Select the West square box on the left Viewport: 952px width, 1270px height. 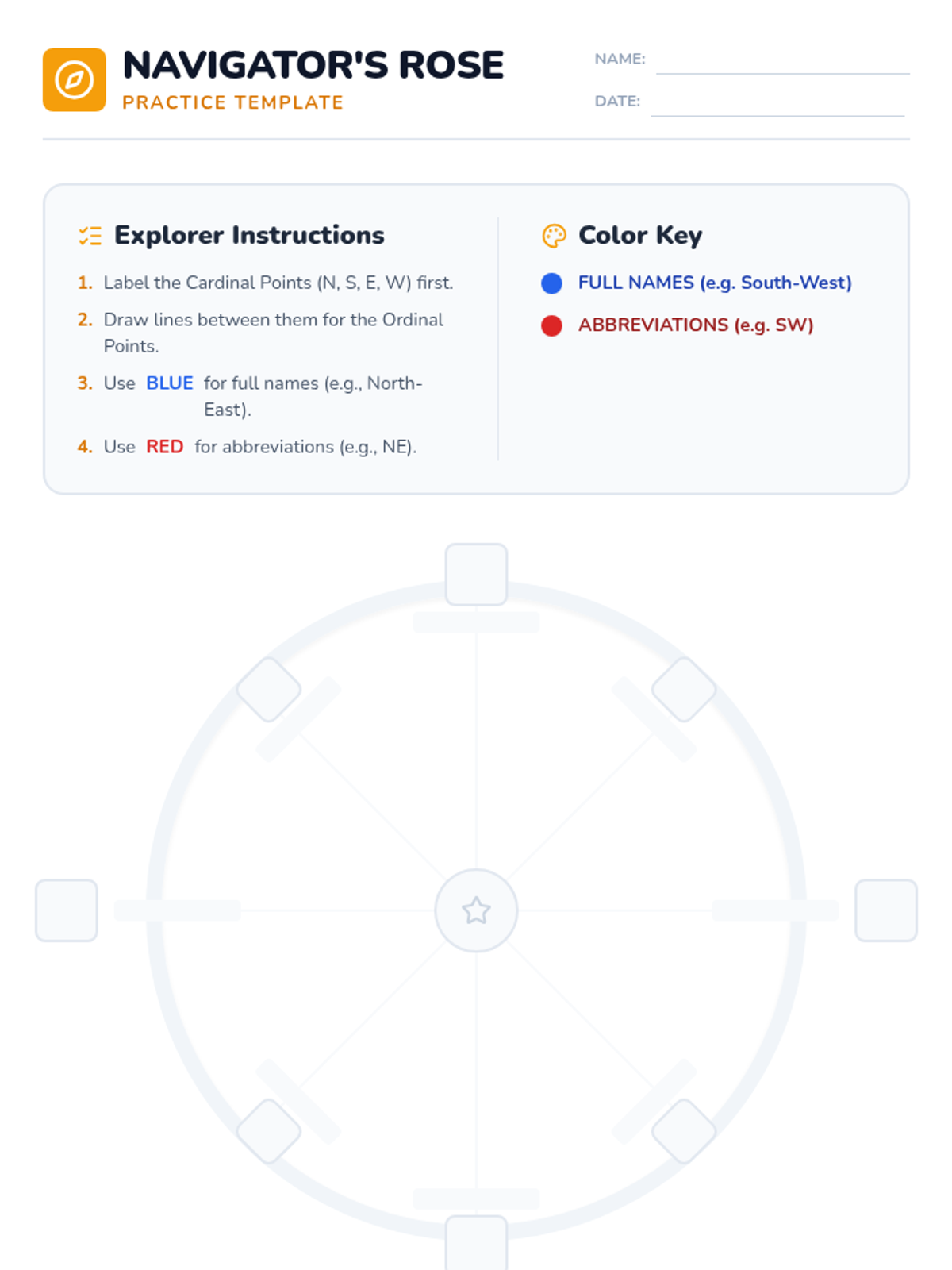coord(67,910)
